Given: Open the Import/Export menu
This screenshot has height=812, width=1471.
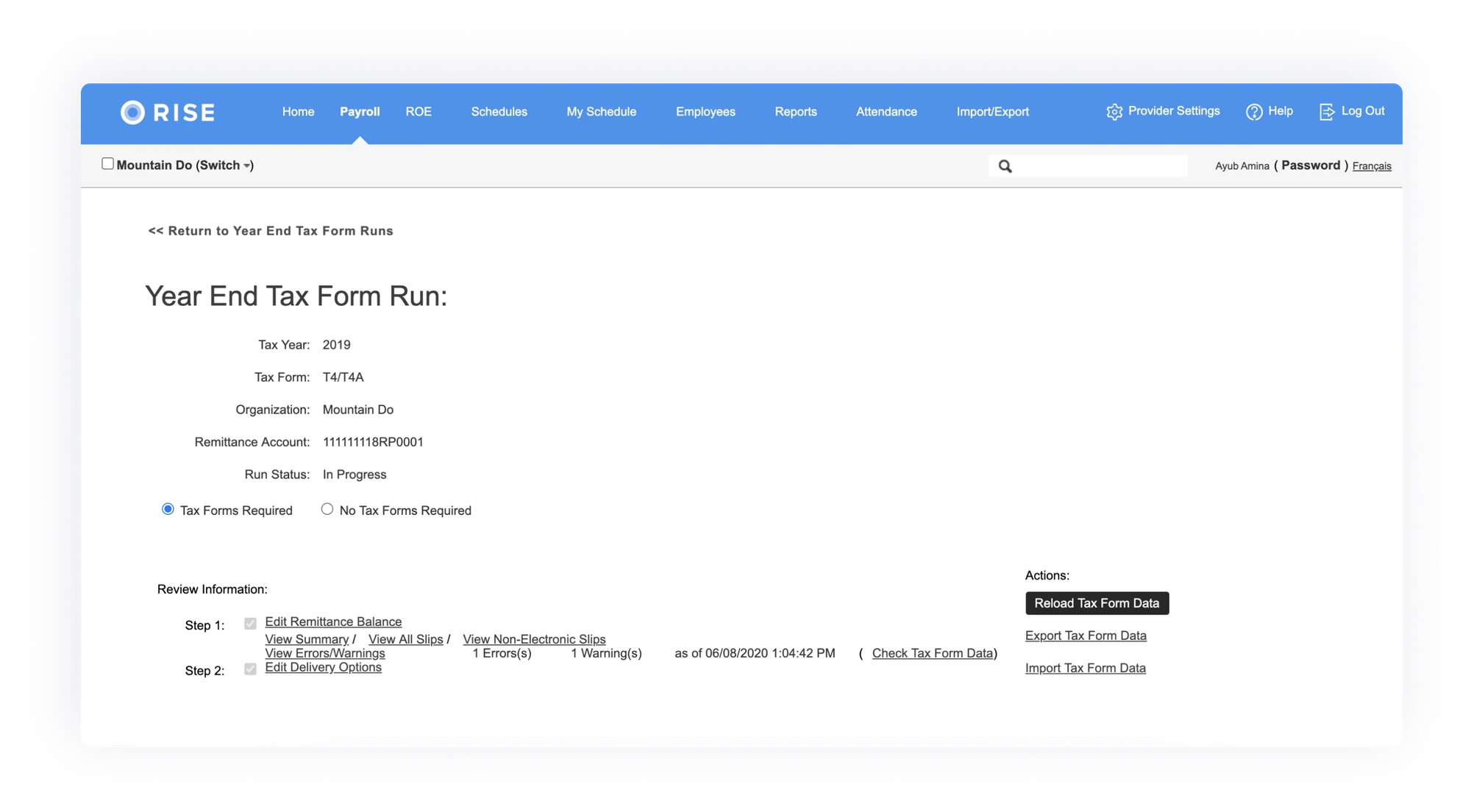Looking at the screenshot, I should tap(992, 112).
